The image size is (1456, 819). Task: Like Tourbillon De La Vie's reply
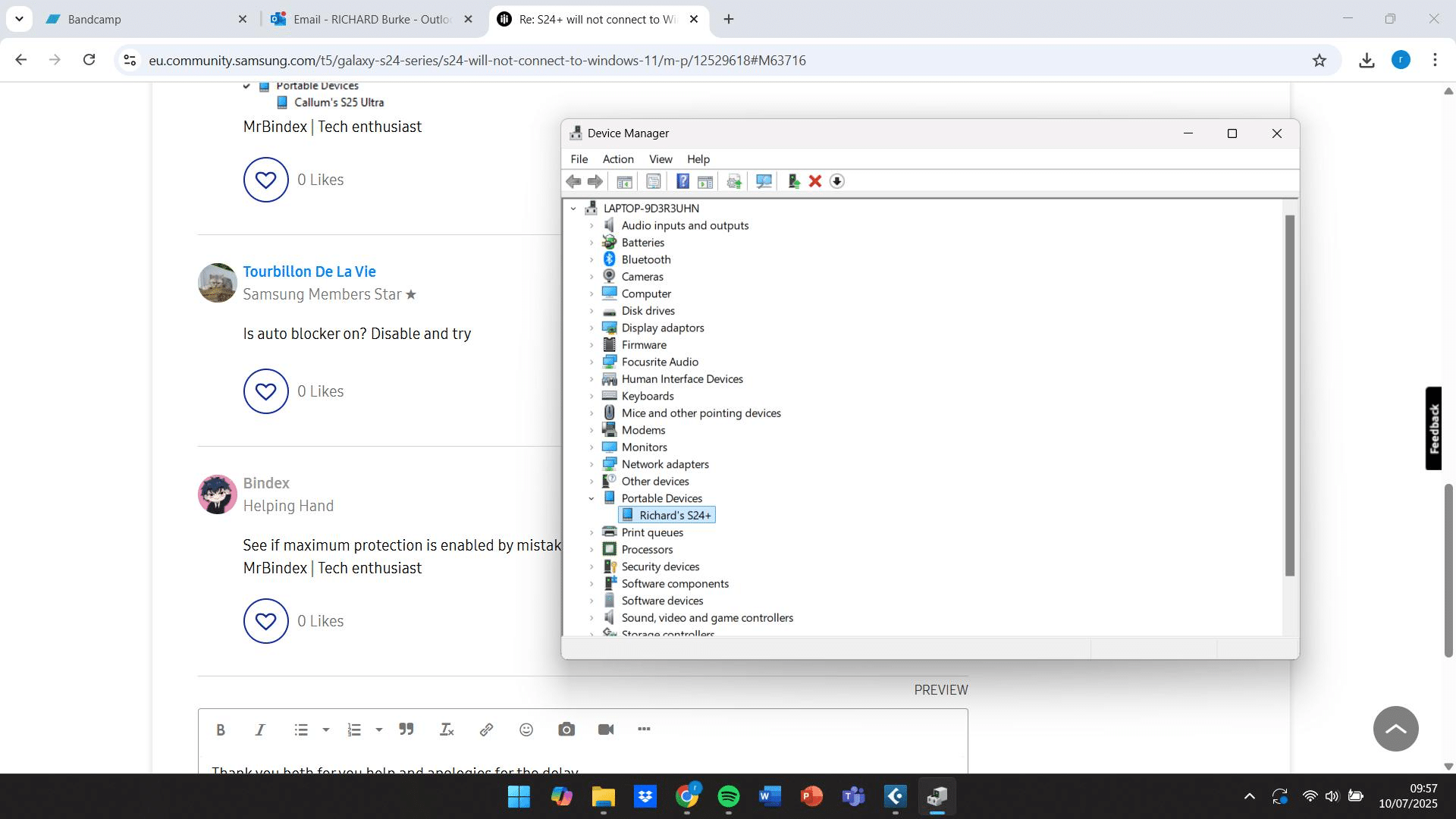[x=265, y=391]
